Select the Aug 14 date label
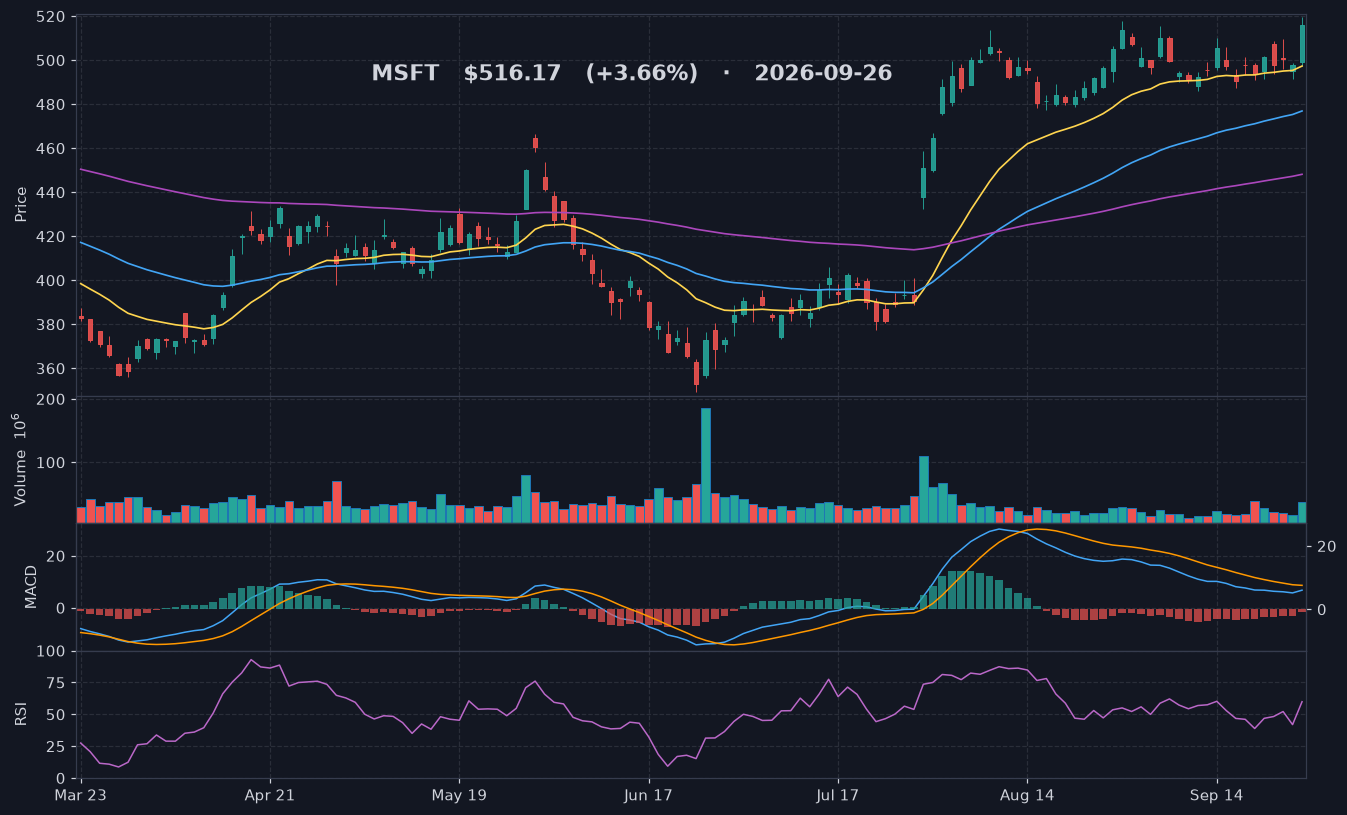 (1027, 796)
